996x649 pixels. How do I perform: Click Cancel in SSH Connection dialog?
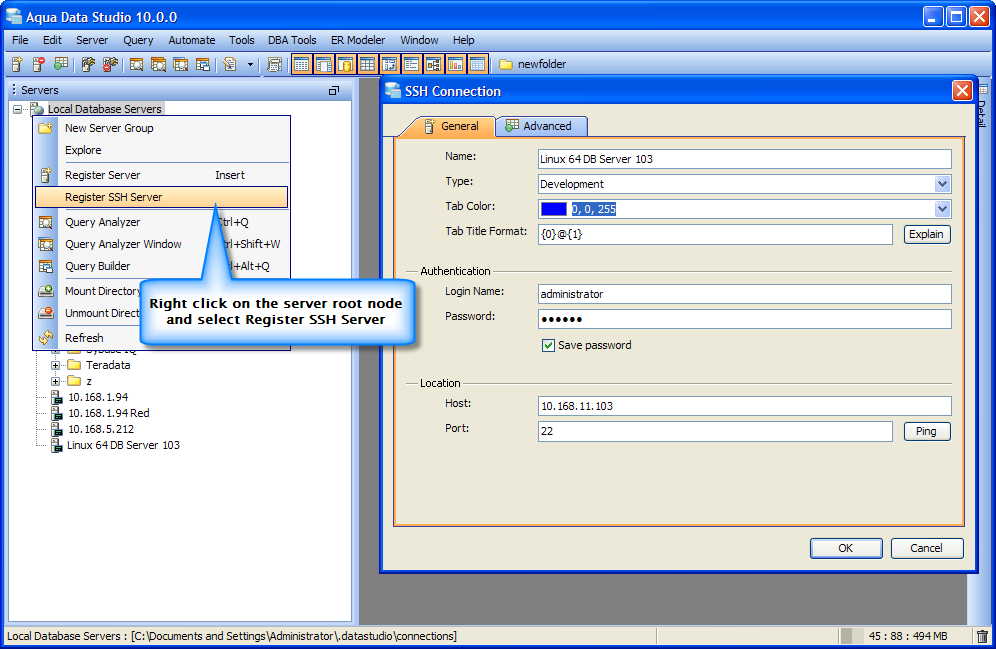coord(927,548)
